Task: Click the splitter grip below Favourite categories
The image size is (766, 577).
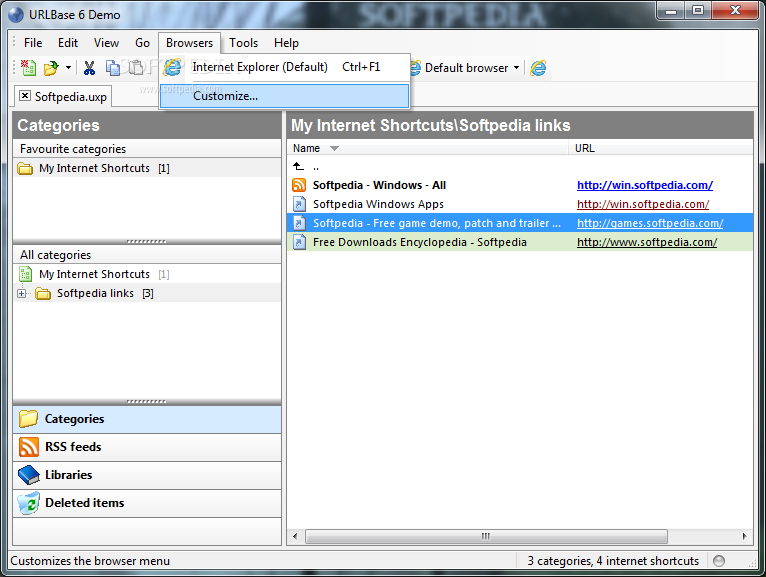Action: [x=147, y=241]
